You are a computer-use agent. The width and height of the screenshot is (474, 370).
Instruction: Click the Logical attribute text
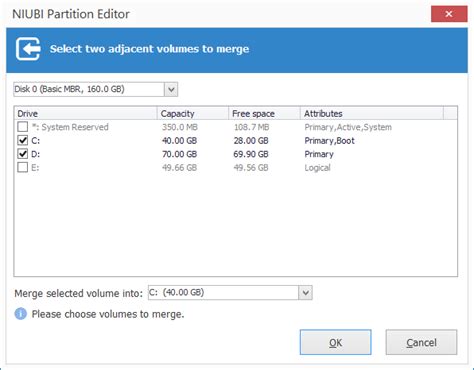[x=317, y=168]
